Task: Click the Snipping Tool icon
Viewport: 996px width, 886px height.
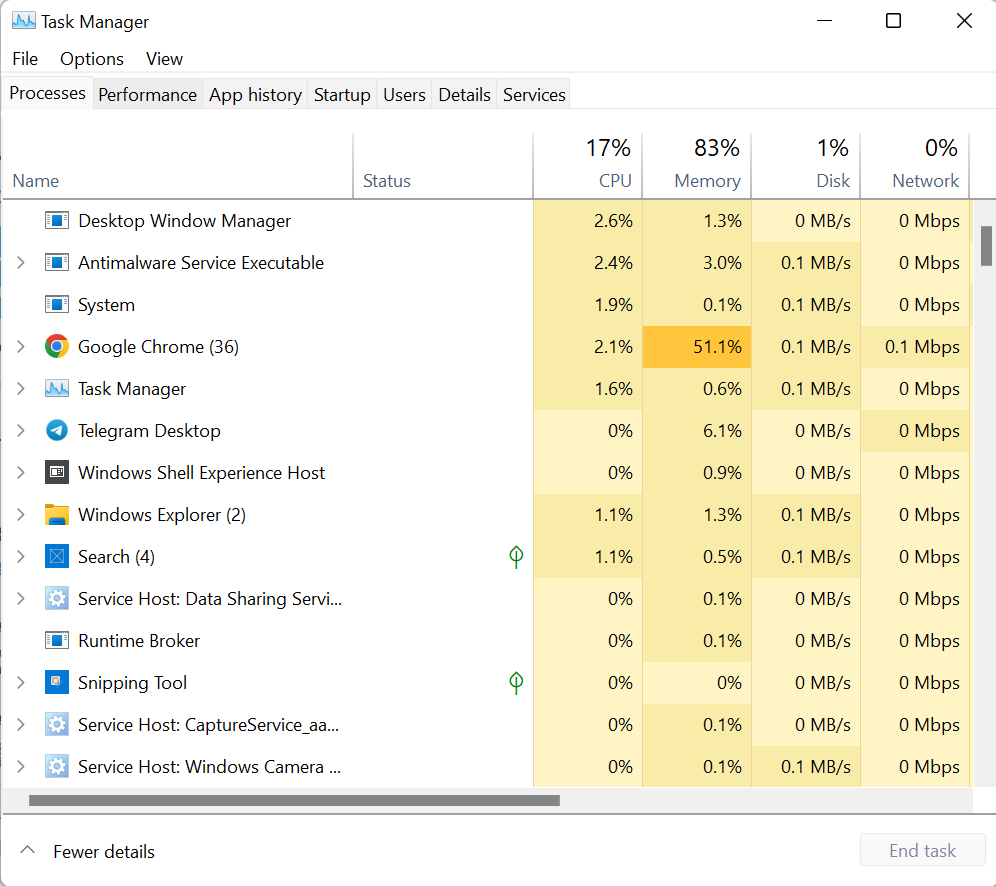Action: [x=57, y=682]
